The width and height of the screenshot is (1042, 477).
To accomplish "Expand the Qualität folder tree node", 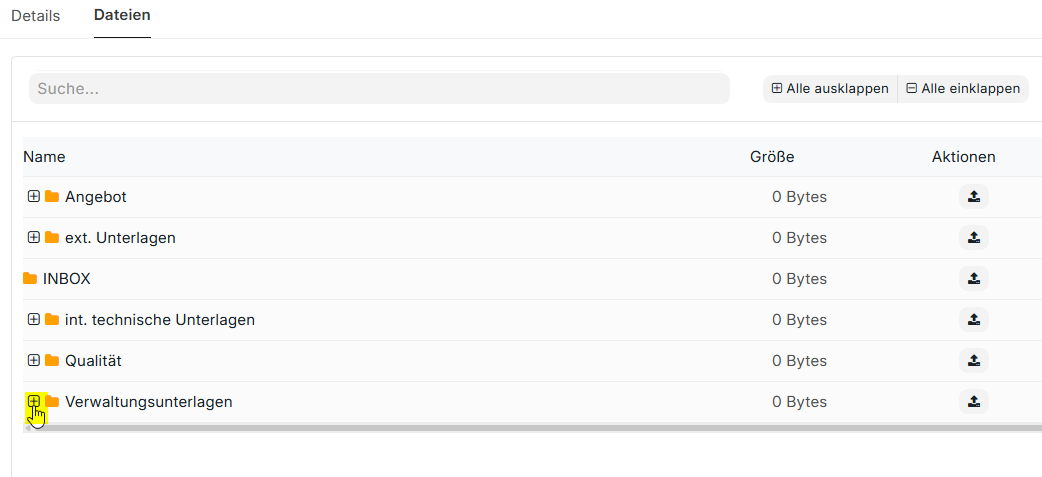I will coord(34,360).
